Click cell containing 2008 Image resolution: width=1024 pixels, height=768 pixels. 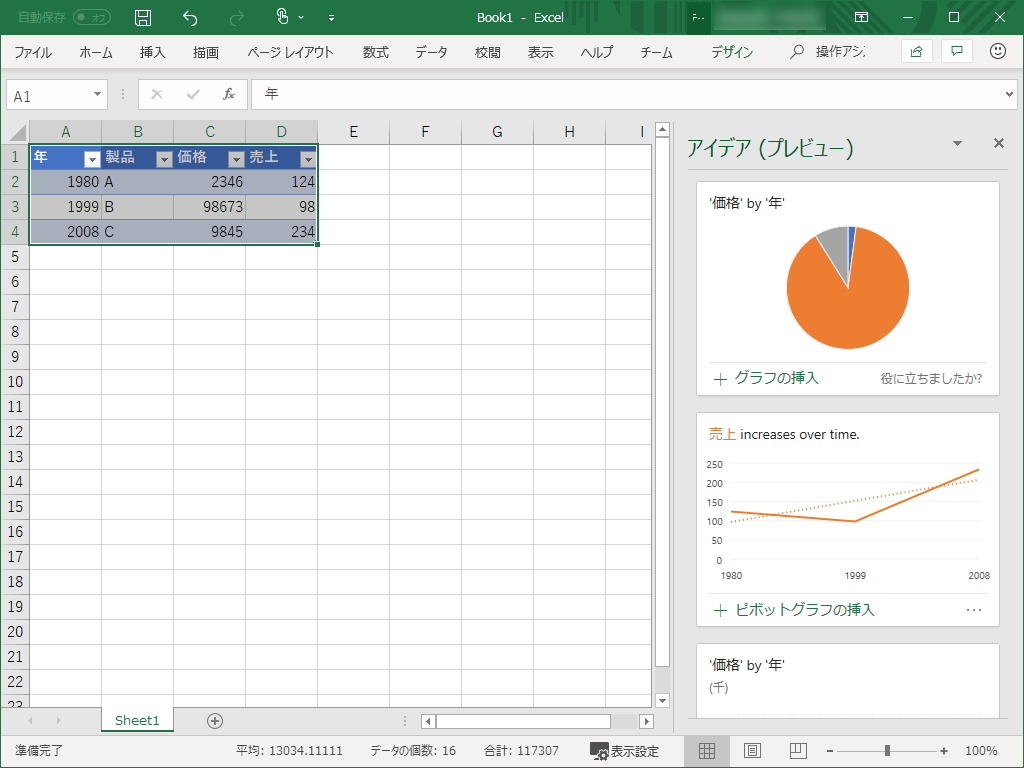pyautogui.click(x=65, y=232)
